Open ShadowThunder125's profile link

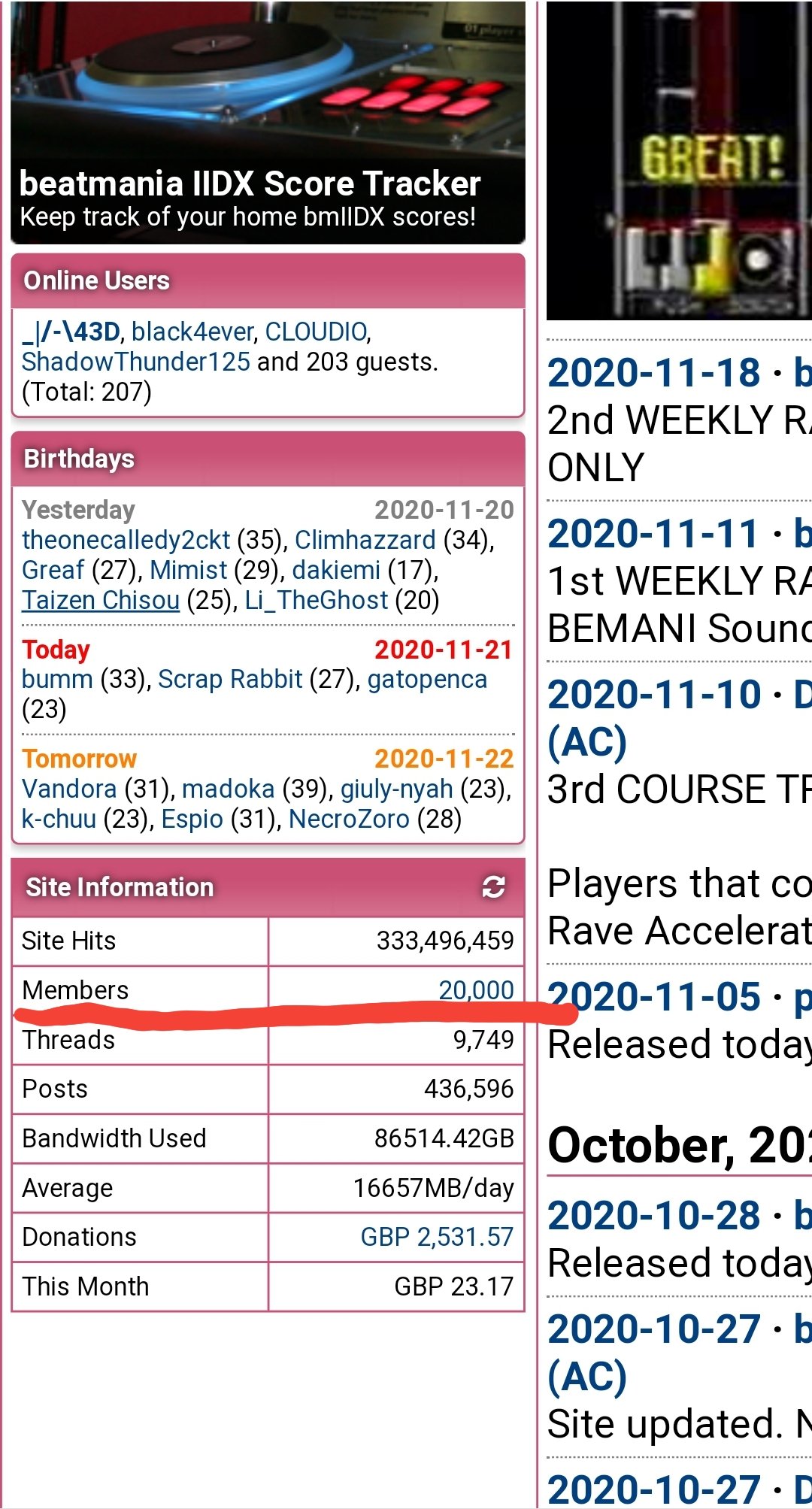pyautogui.click(x=135, y=362)
